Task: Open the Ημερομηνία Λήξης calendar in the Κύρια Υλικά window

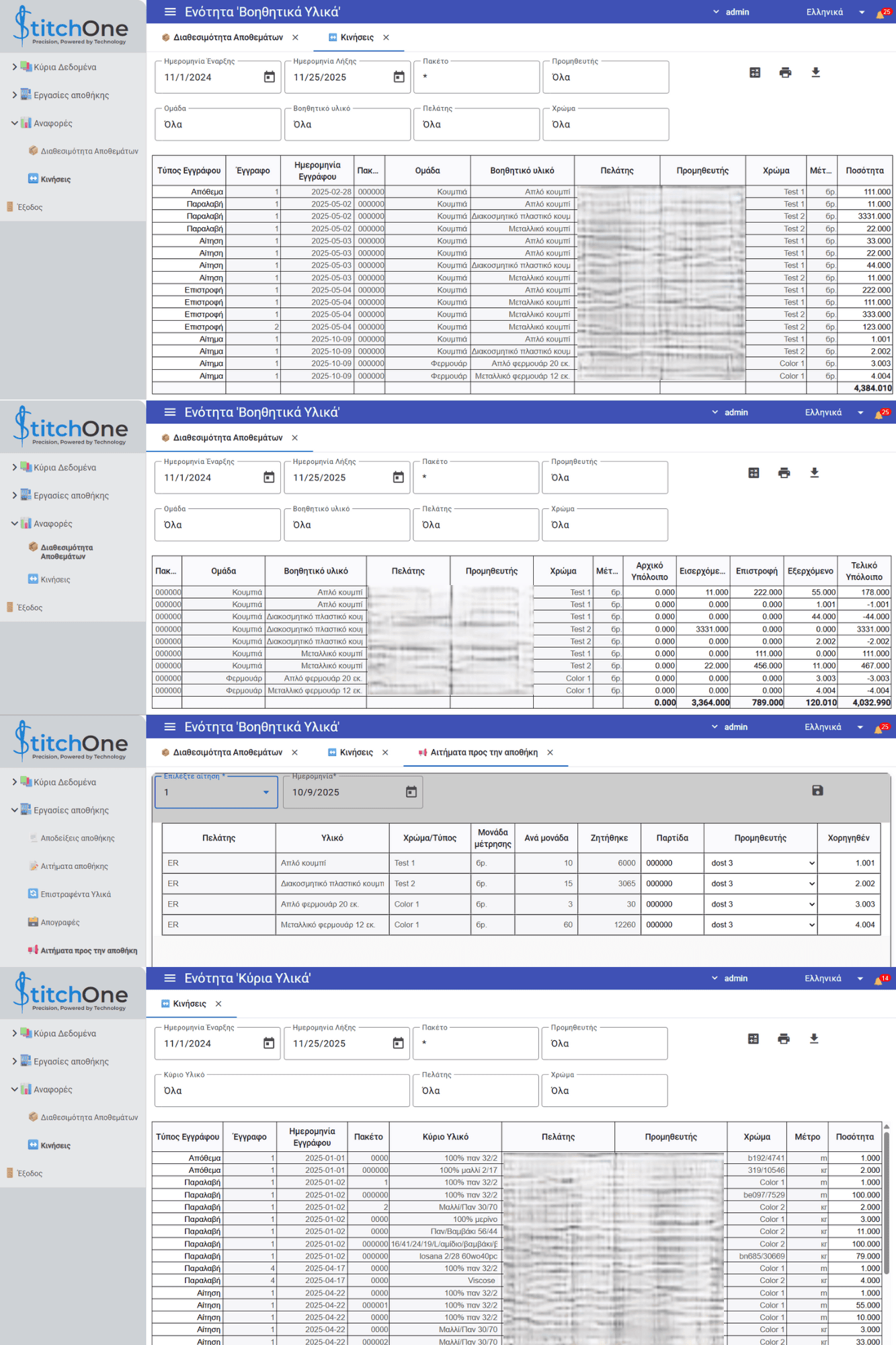Action: click(x=399, y=1043)
